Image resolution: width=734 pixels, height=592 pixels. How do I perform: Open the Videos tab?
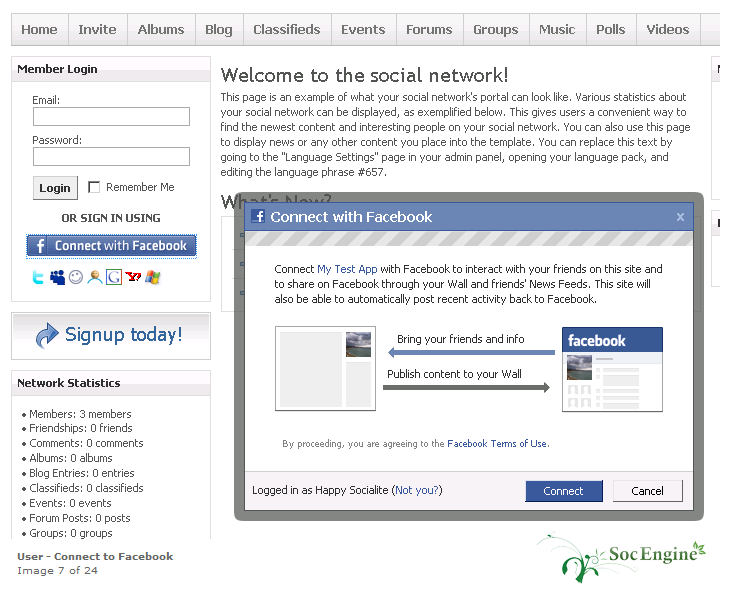668,29
